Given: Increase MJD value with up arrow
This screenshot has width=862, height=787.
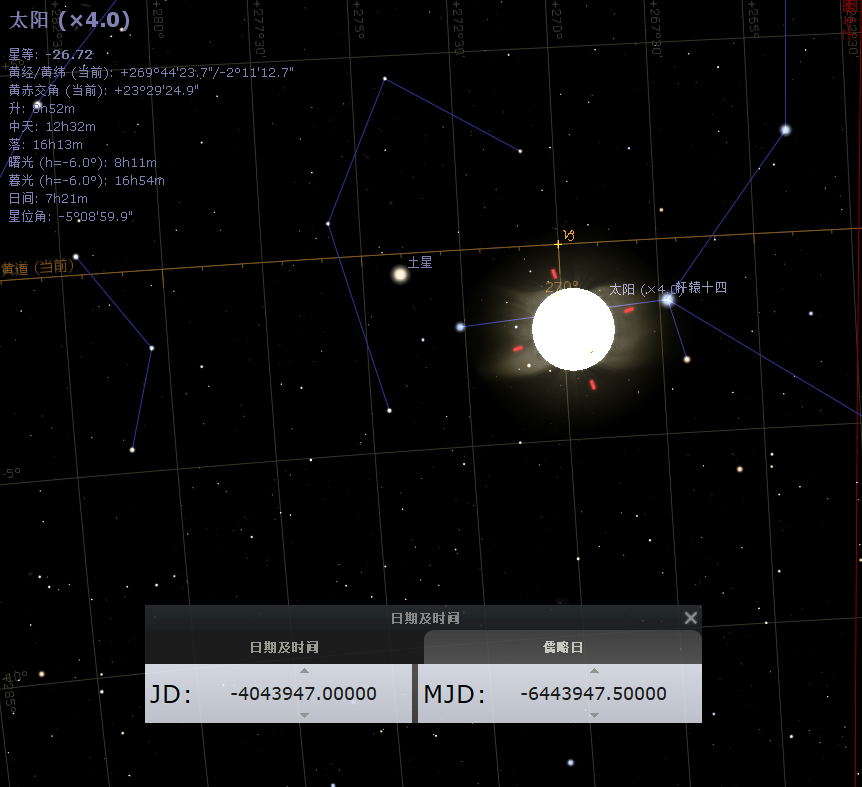Looking at the screenshot, I should tap(594, 670).
